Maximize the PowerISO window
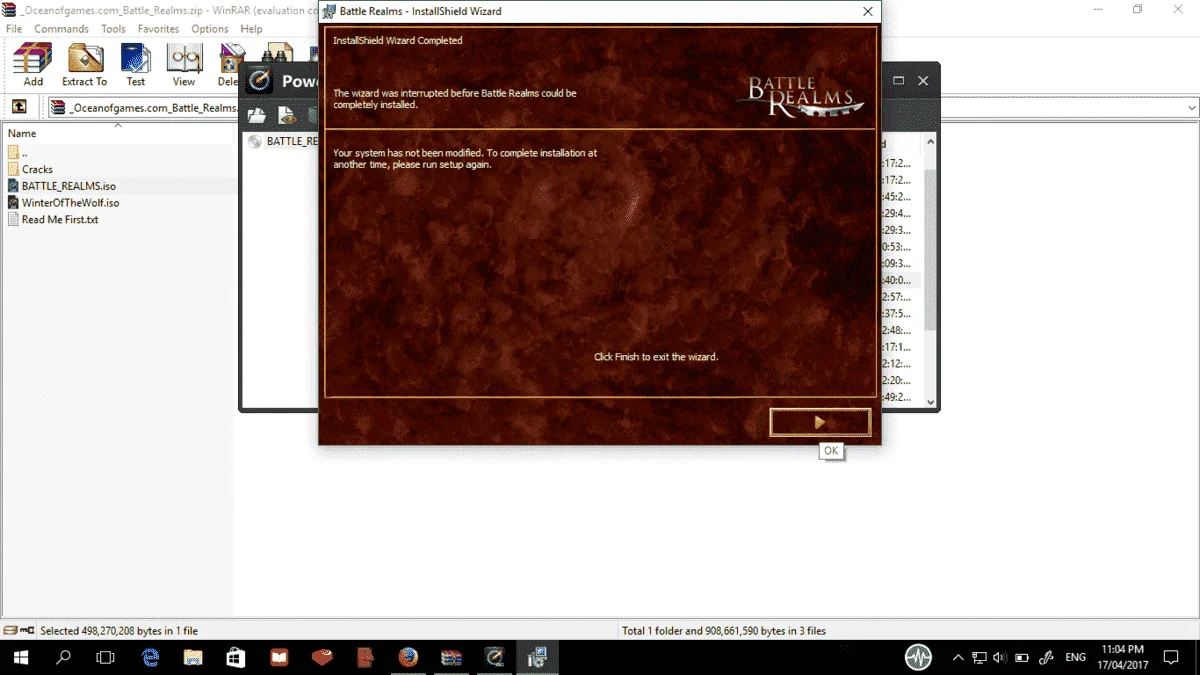 point(898,80)
